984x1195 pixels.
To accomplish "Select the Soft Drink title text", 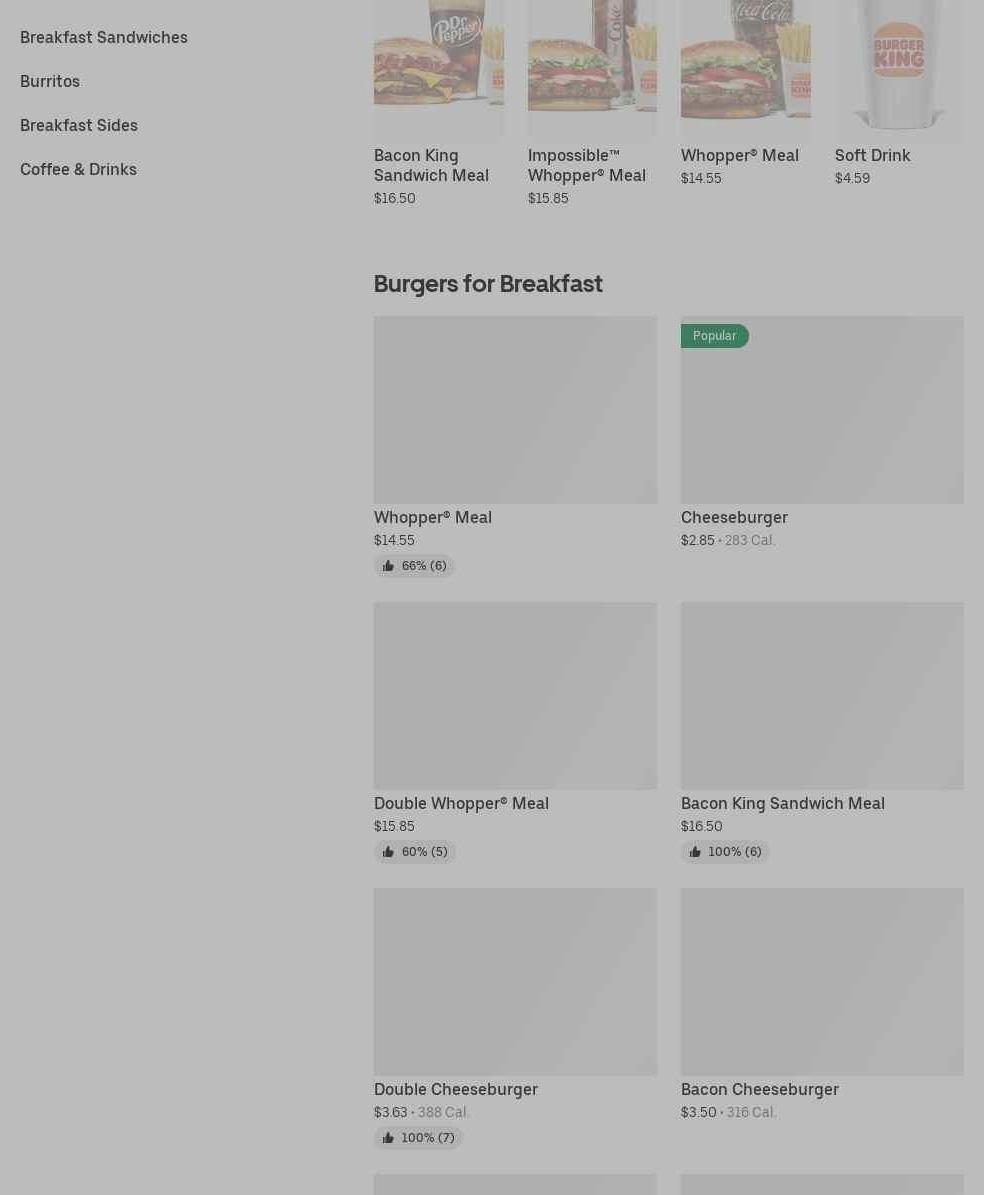I will click(x=872, y=155).
